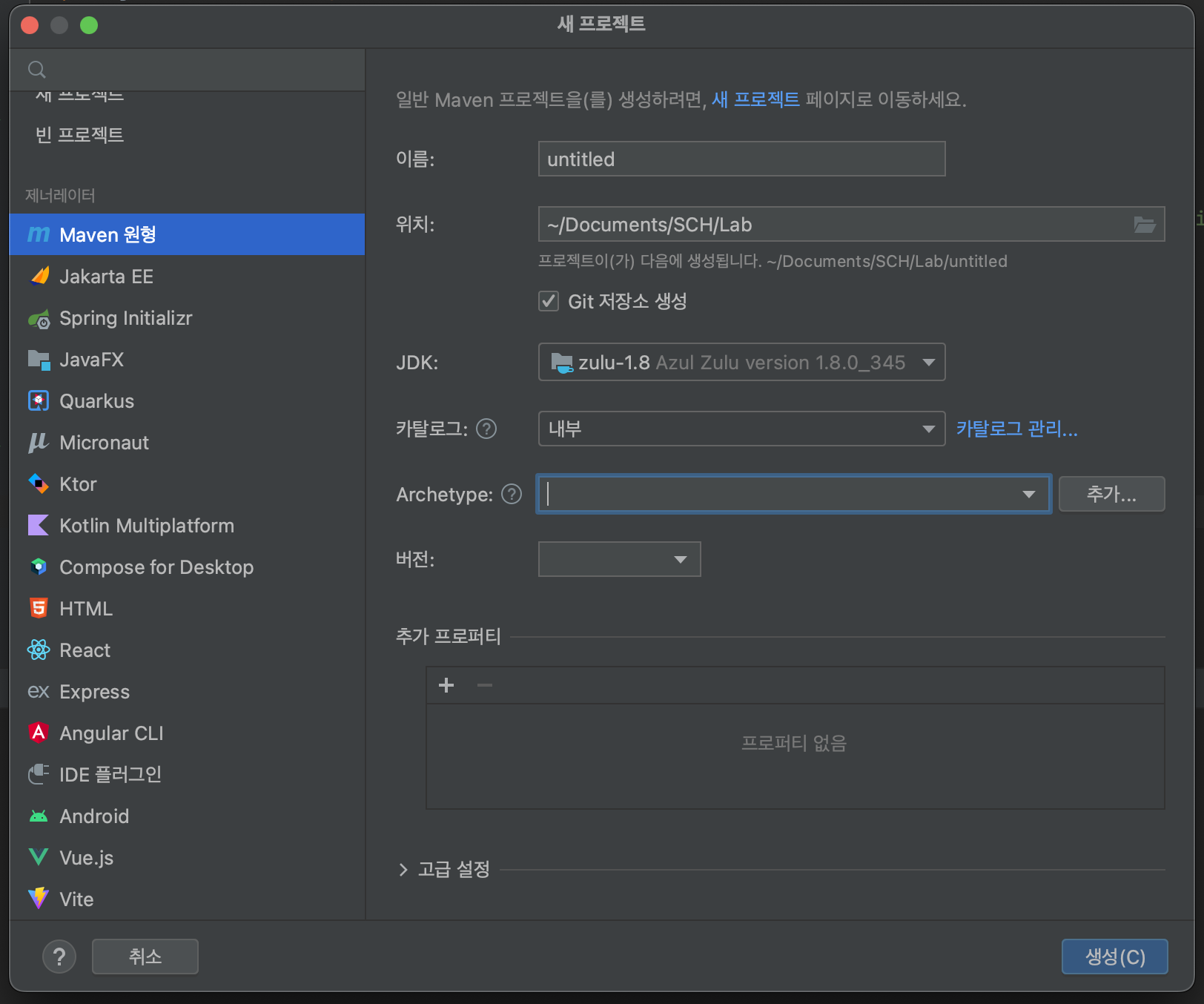Click the Angular CLI logo icon
Viewport: 1204px width, 1004px height.
[39, 733]
